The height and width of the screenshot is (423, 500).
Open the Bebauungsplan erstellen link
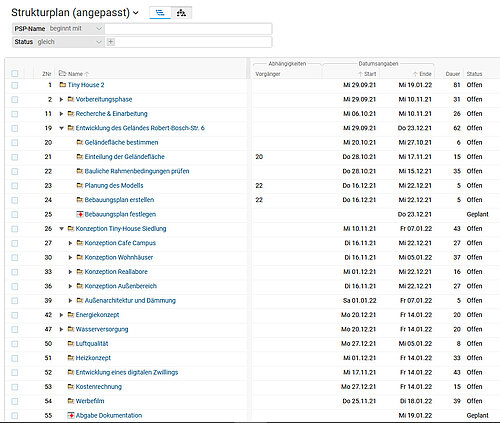[119, 200]
